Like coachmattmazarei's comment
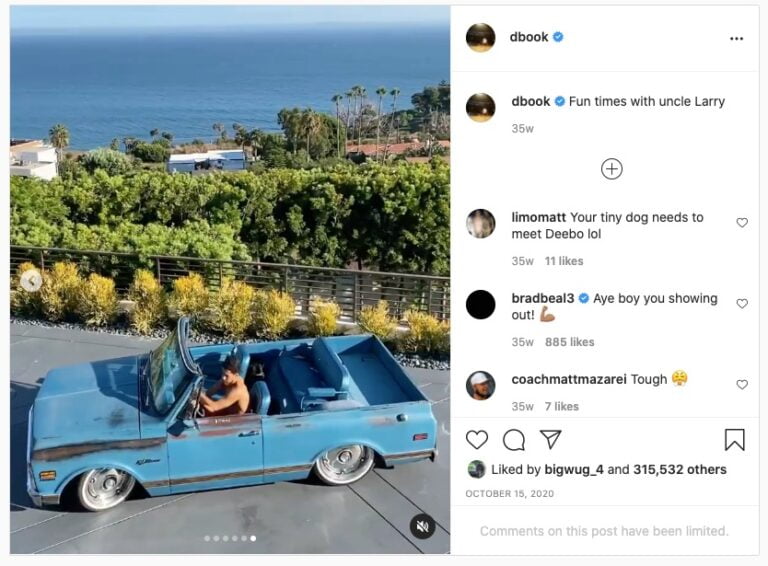This screenshot has height=566, width=768. tap(742, 385)
